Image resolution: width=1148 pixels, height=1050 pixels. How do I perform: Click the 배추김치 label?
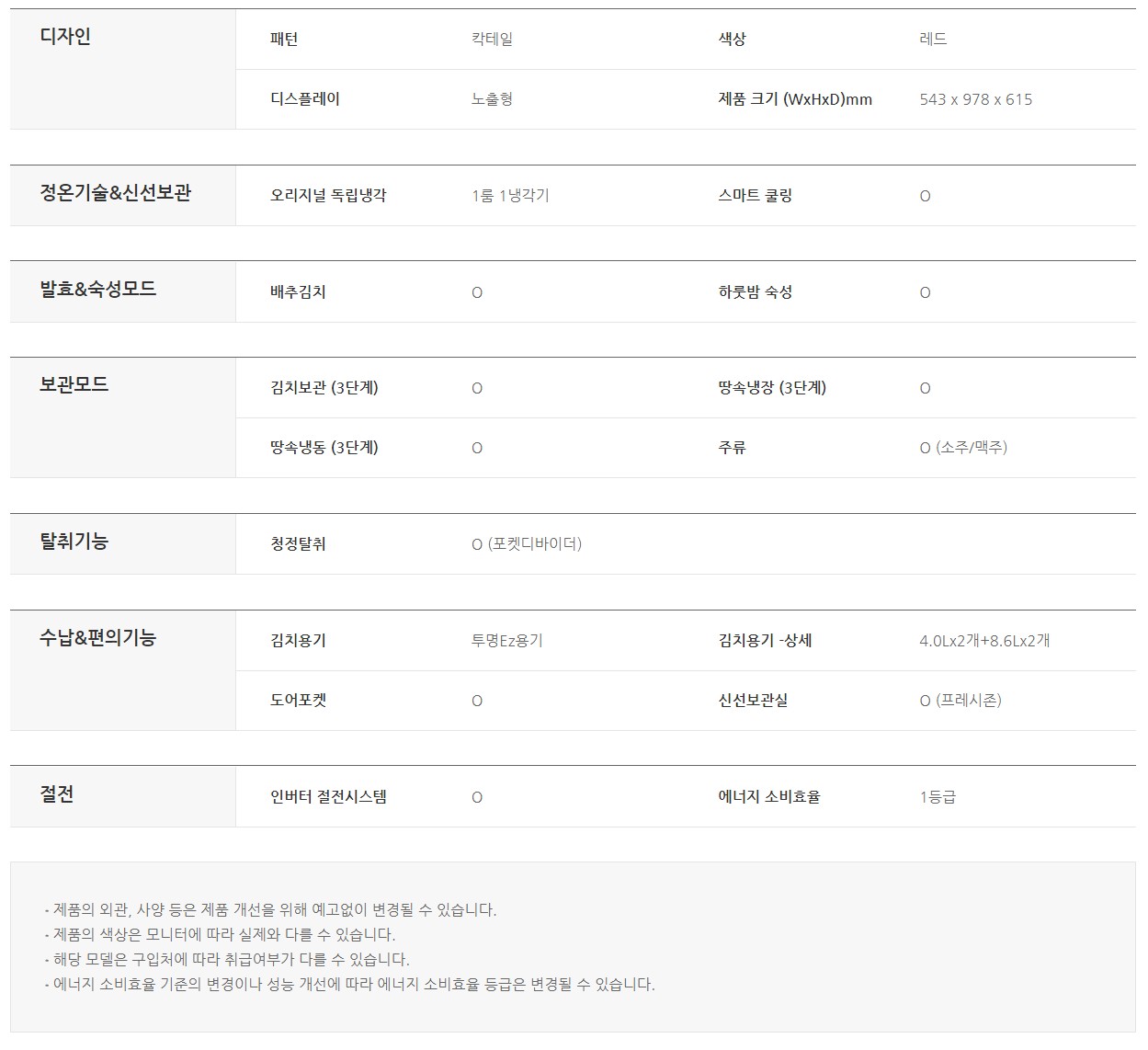point(298,292)
